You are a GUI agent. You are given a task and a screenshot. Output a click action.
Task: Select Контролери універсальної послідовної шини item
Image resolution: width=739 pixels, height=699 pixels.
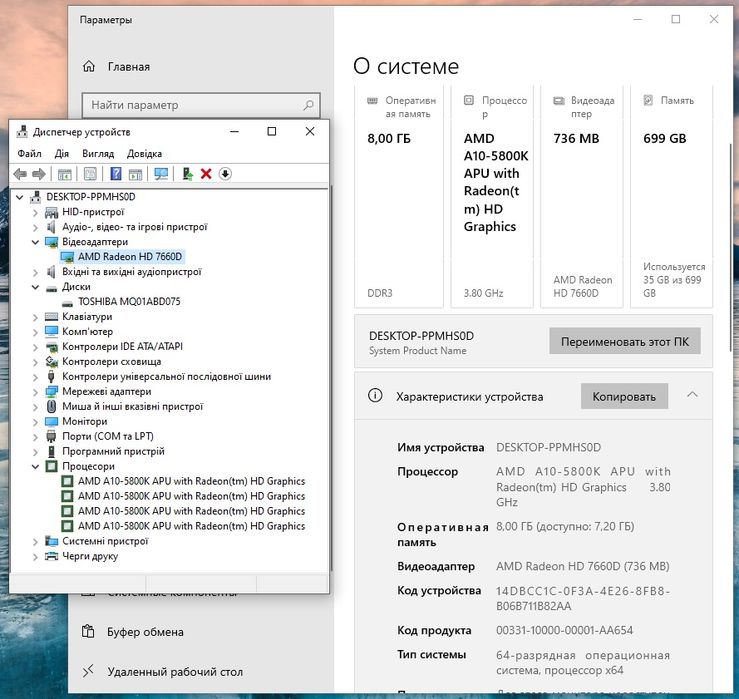166,377
